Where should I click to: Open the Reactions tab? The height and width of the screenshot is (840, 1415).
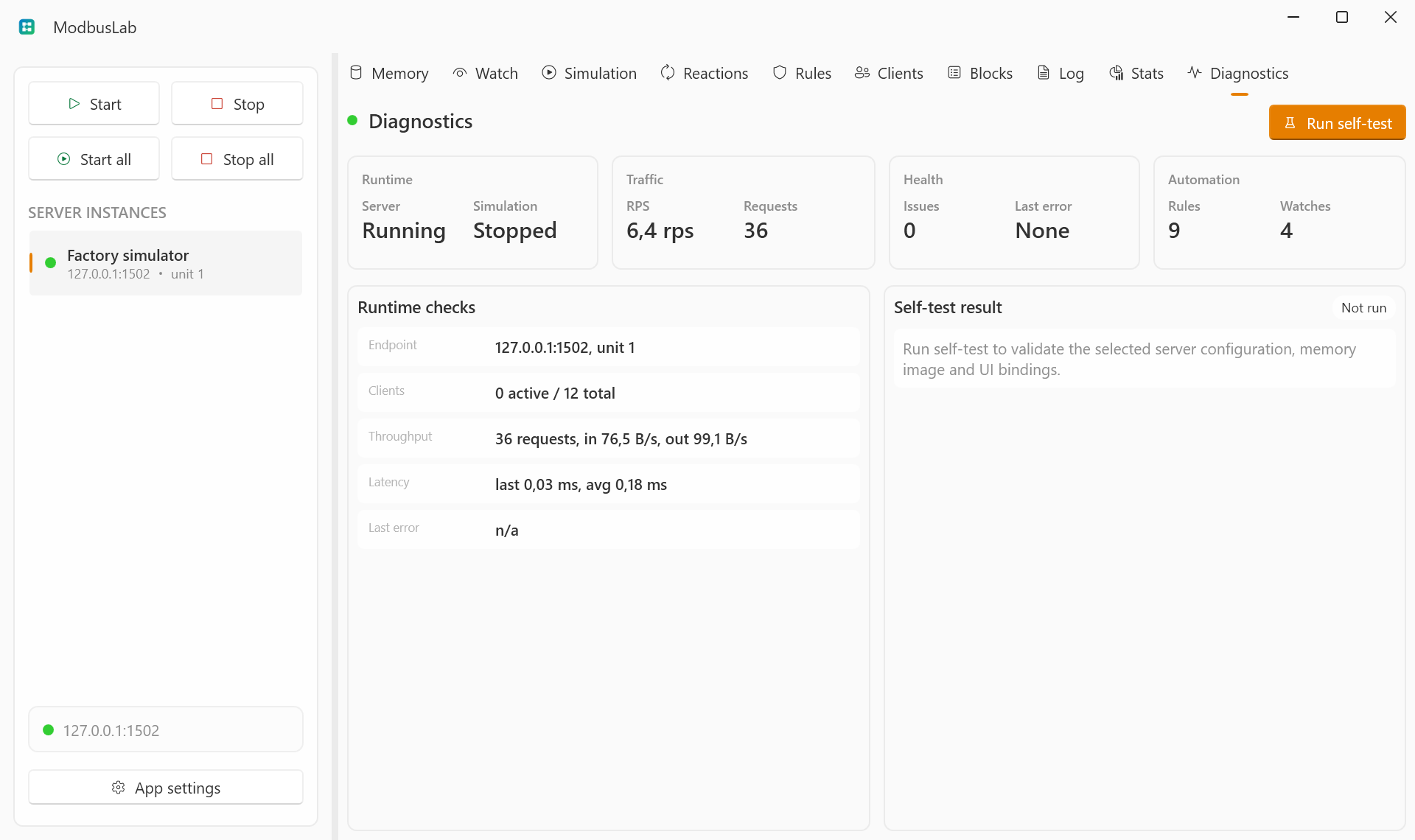[705, 73]
